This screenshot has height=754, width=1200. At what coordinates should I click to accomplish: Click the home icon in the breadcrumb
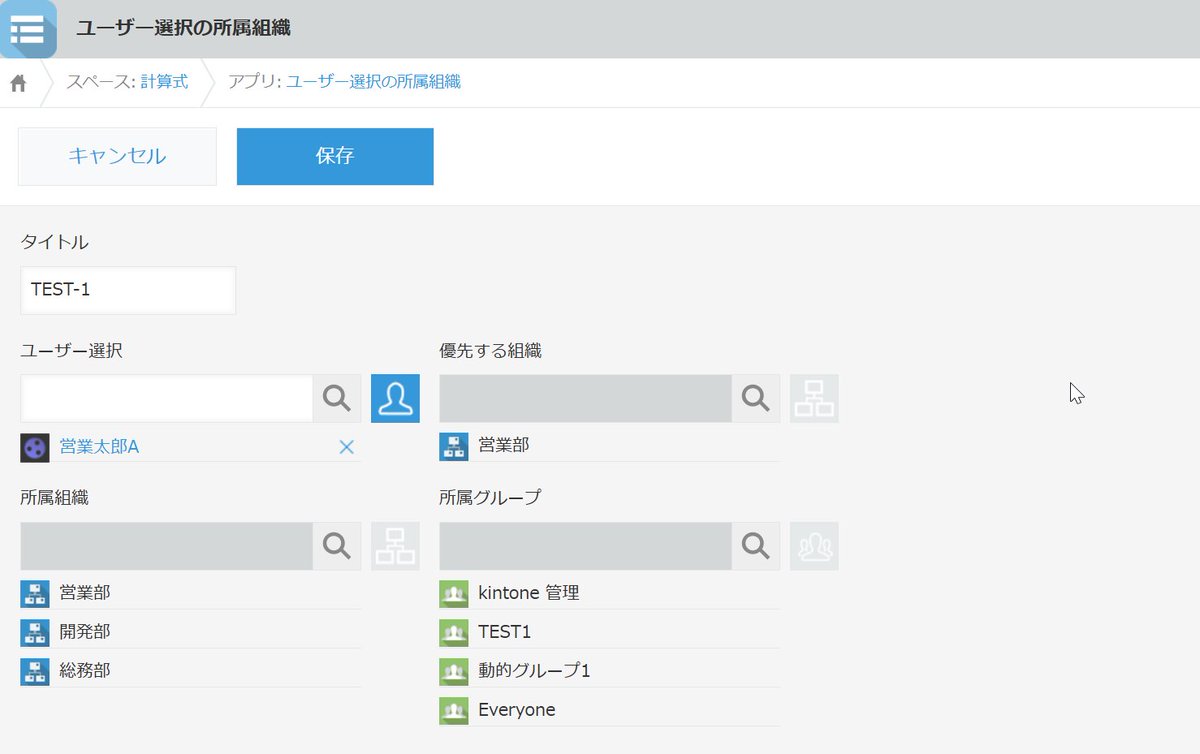click(x=18, y=82)
